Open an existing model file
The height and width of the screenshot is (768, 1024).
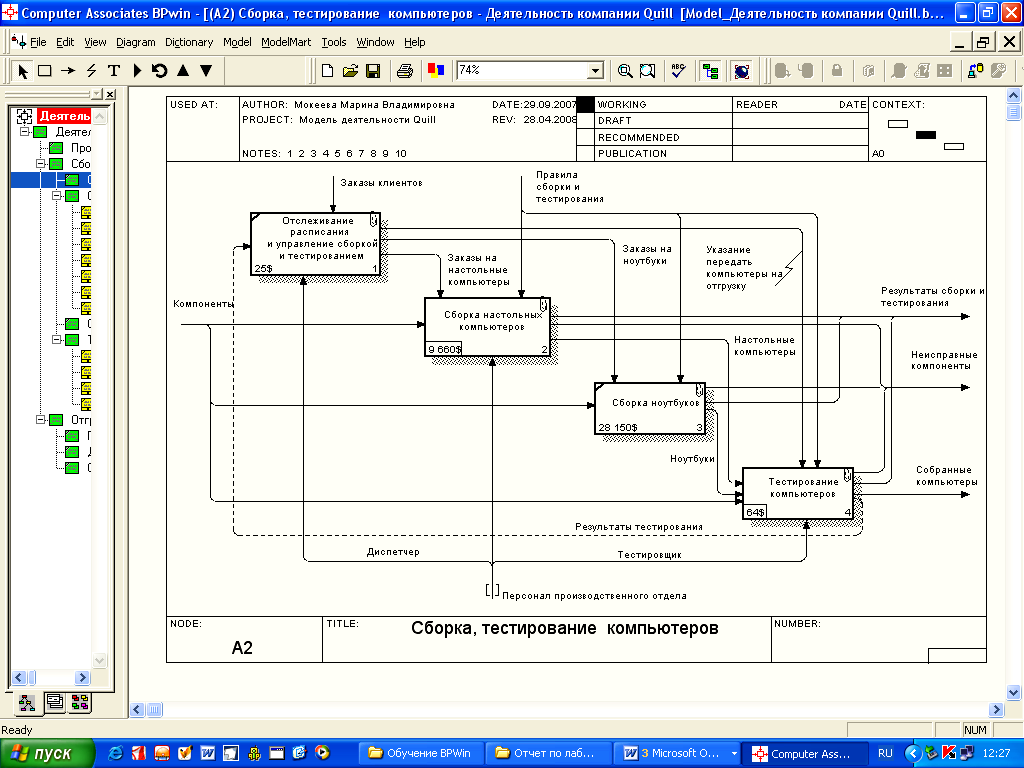(351, 71)
